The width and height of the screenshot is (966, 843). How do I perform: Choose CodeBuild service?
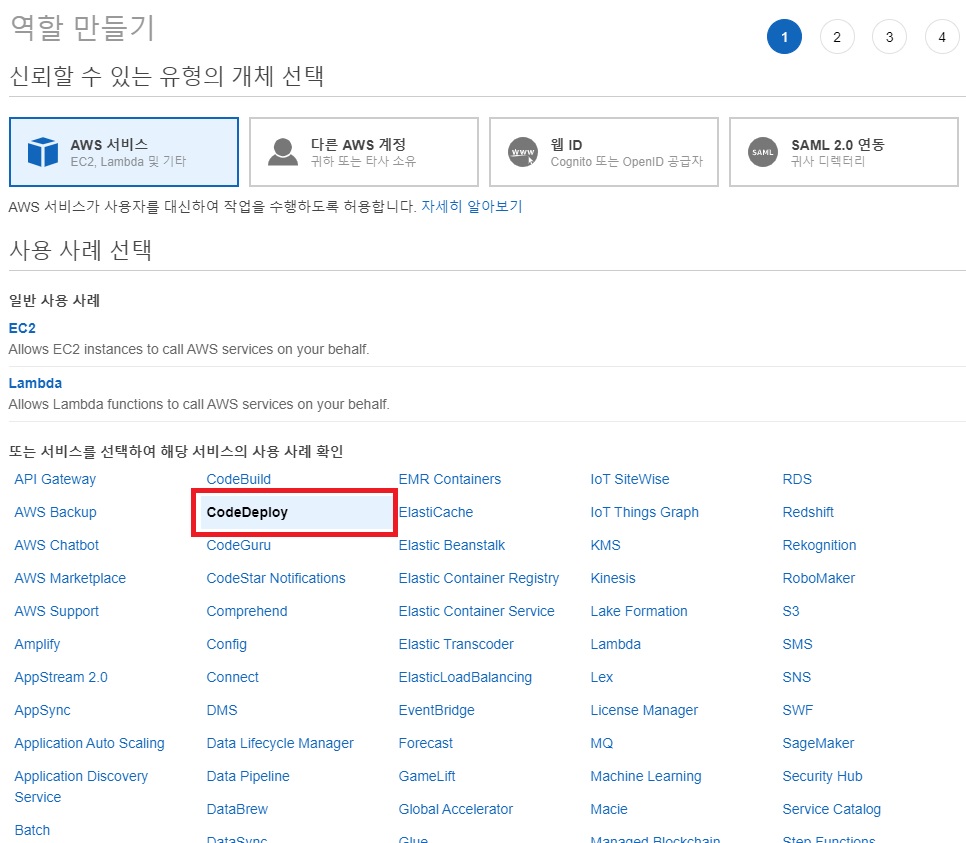[x=238, y=479]
